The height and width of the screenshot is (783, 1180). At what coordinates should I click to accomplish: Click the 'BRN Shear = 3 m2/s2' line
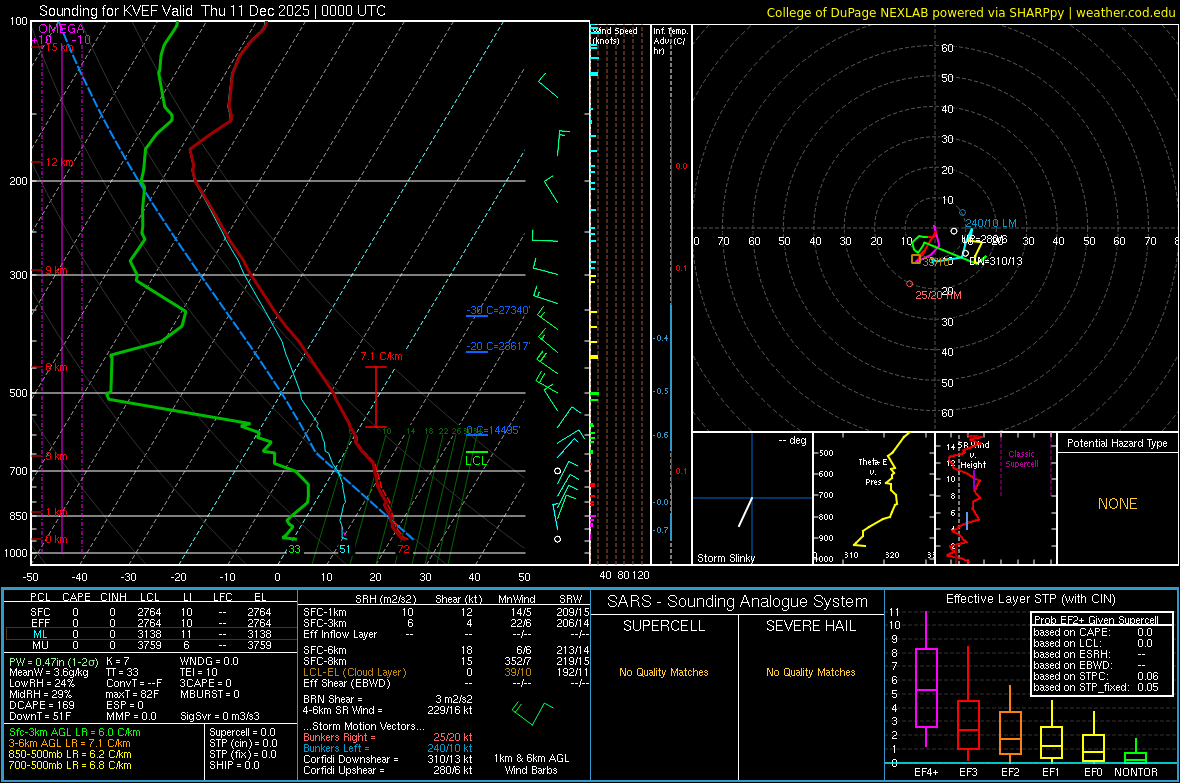pyautogui.click(x=388, y=699)
